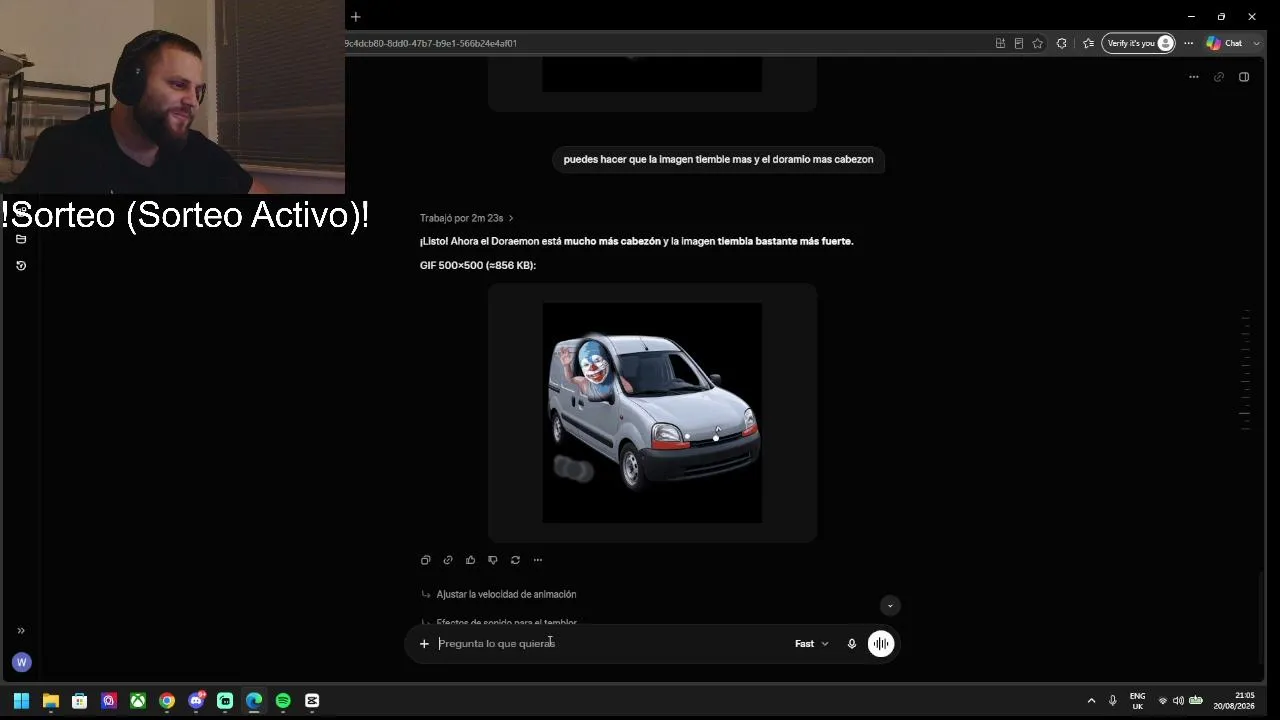Open the taskbar clock and date
This screenshot has height=720, width=1280.
(1234, 701)
